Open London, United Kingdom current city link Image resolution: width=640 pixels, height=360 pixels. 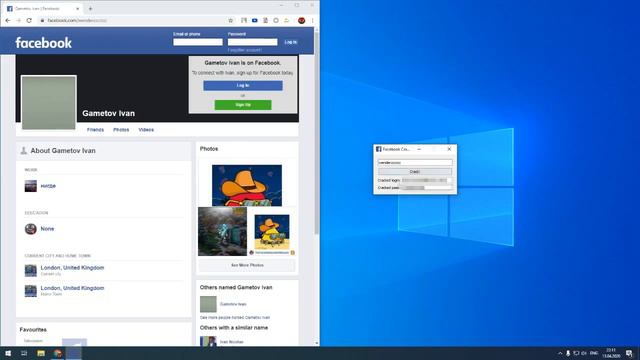coord(72,268)
